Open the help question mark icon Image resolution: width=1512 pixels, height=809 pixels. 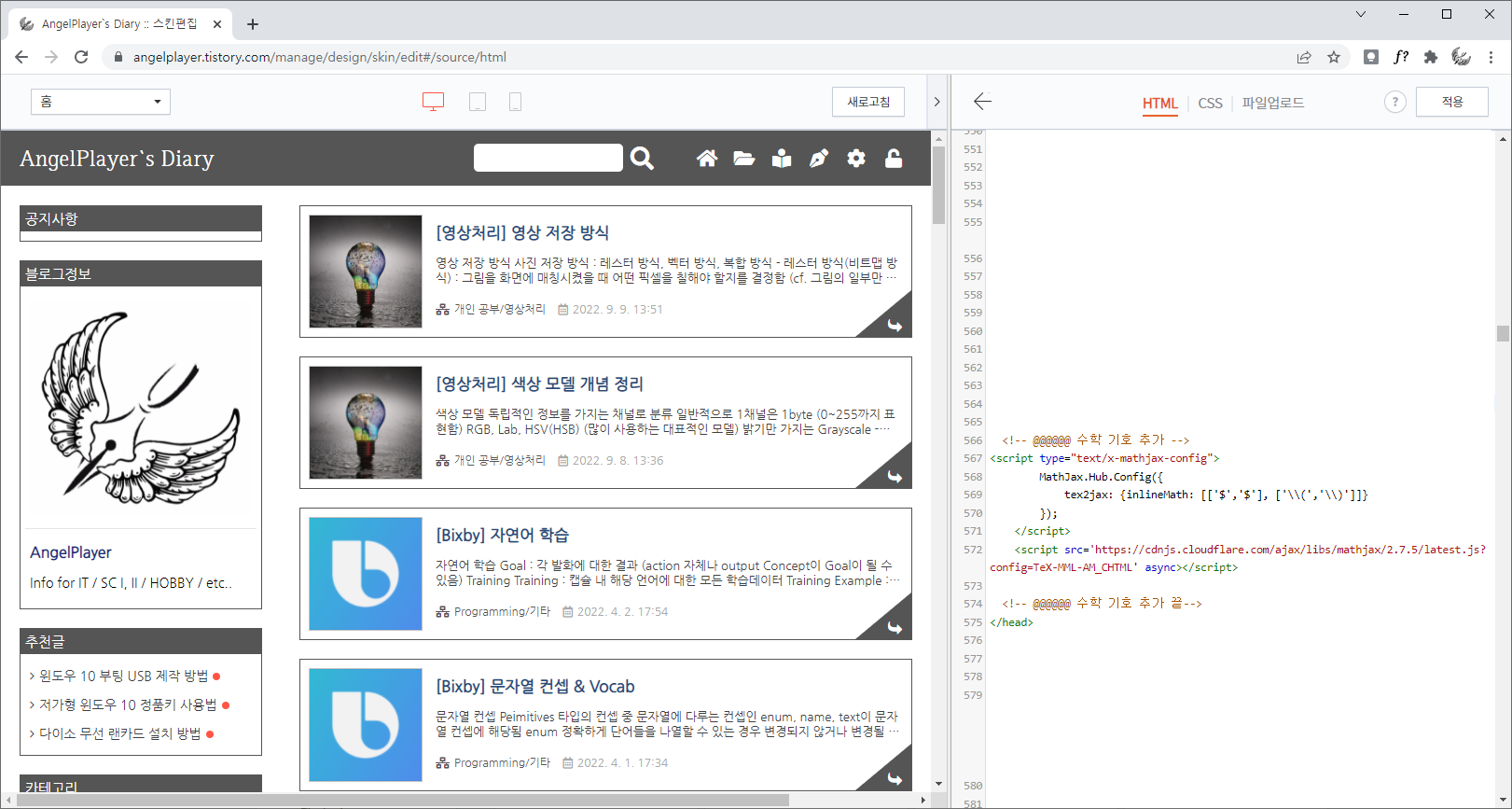(1394, 102)
